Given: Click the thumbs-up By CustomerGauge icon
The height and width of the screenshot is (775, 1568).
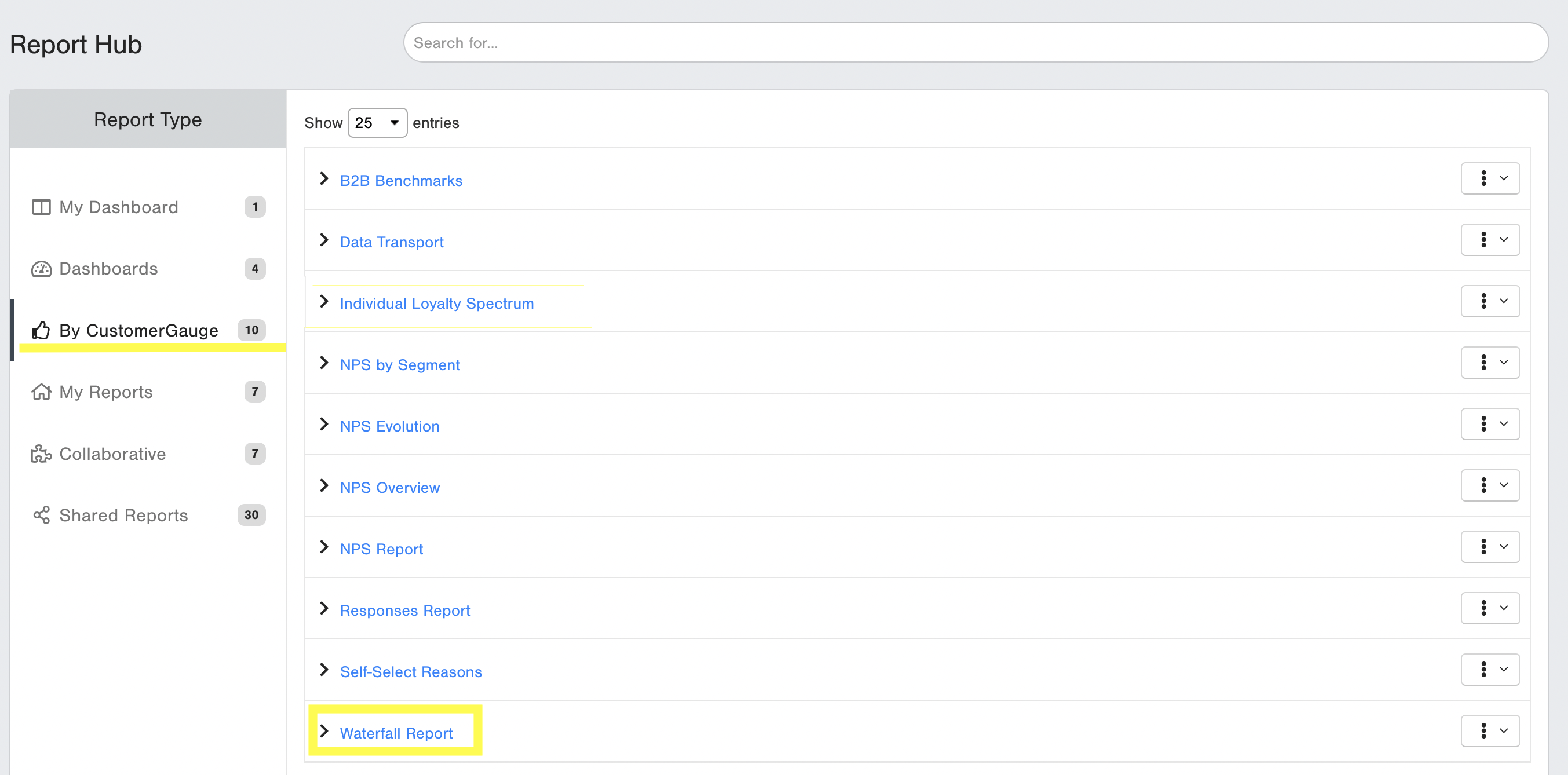Looking at the screenshot, I should [41, 330].
